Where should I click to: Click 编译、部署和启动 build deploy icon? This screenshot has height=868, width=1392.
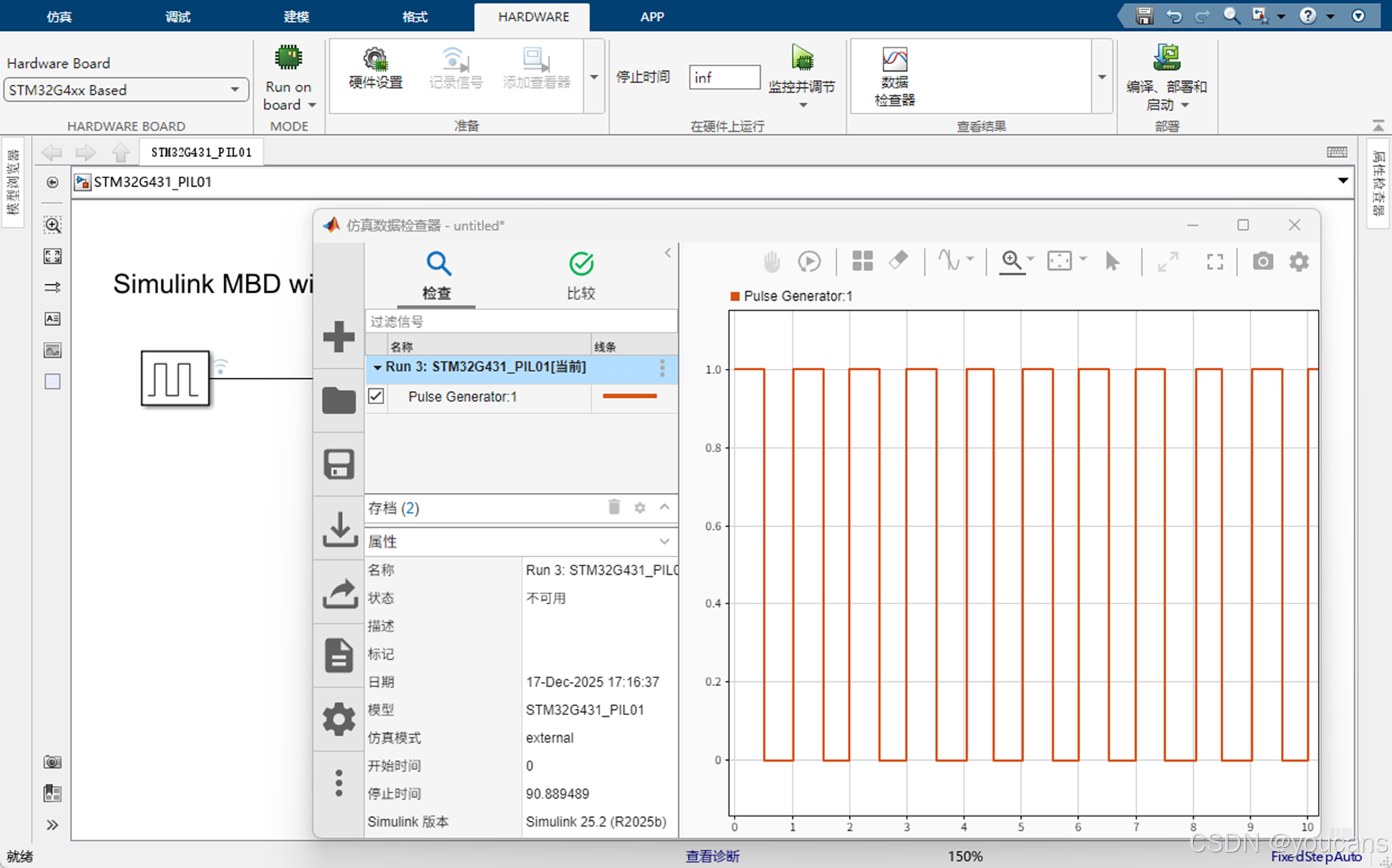[x=1167, y=58]
